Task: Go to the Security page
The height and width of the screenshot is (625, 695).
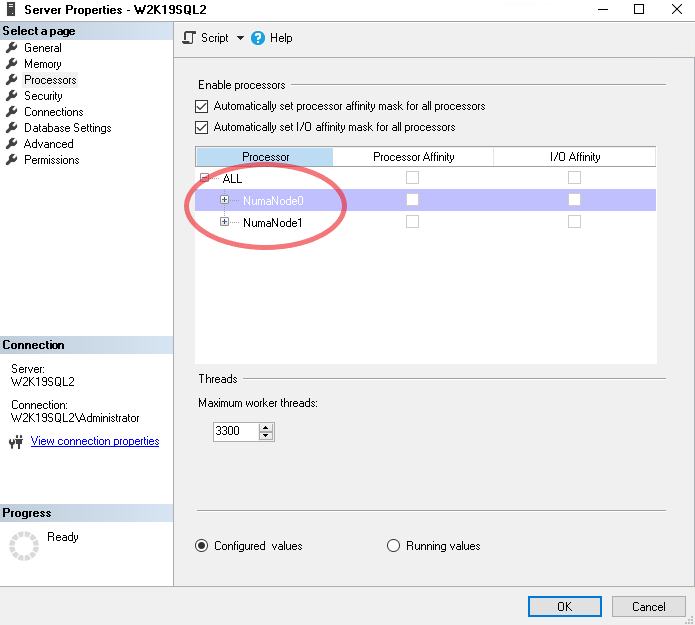Action: [x=43, y=96]
